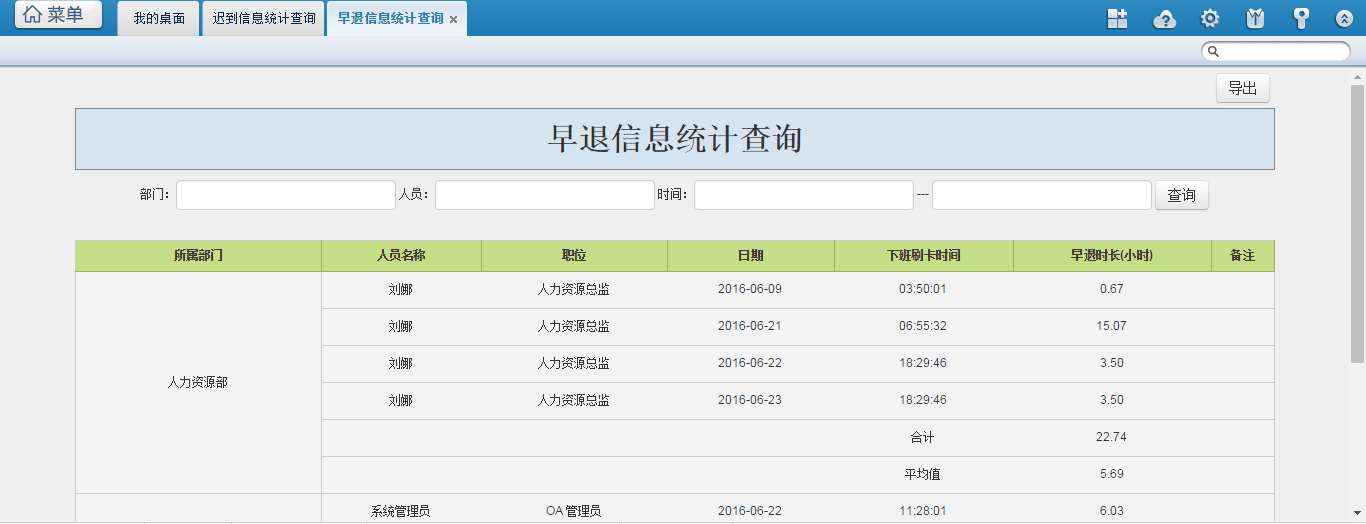Focus the 人员 input field

click(x=545, y=195)
